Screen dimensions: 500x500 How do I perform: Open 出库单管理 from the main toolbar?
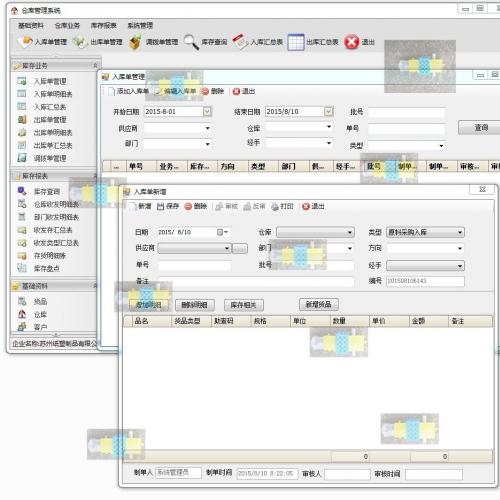point(98,42)
